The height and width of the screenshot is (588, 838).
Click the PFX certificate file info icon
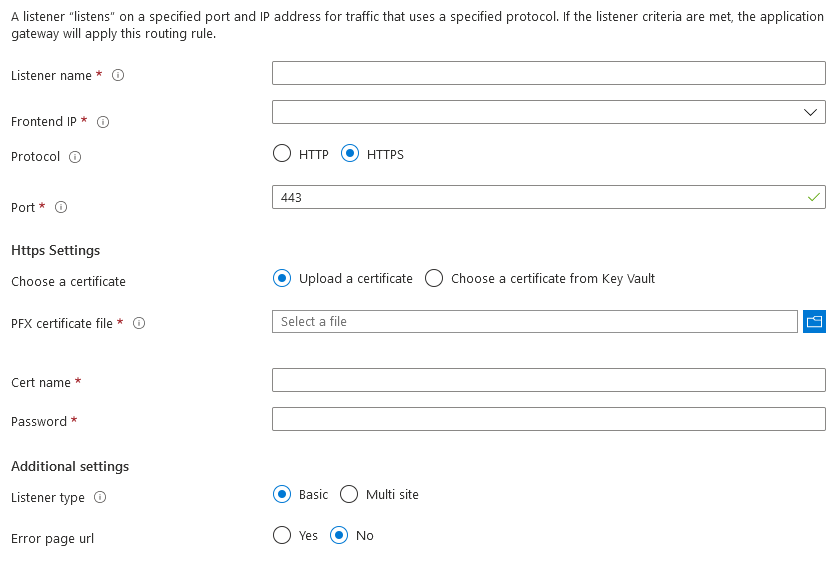(139, 324)
